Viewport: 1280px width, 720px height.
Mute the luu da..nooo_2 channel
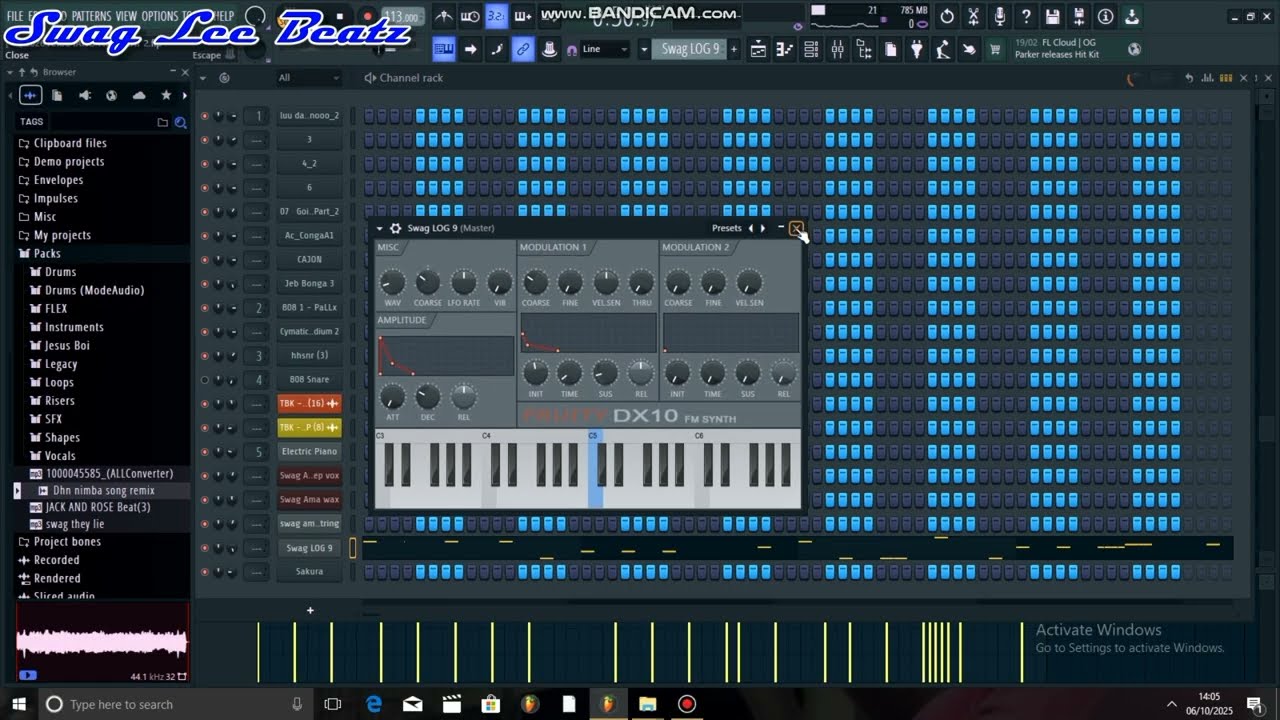click(x=205, y=116)
